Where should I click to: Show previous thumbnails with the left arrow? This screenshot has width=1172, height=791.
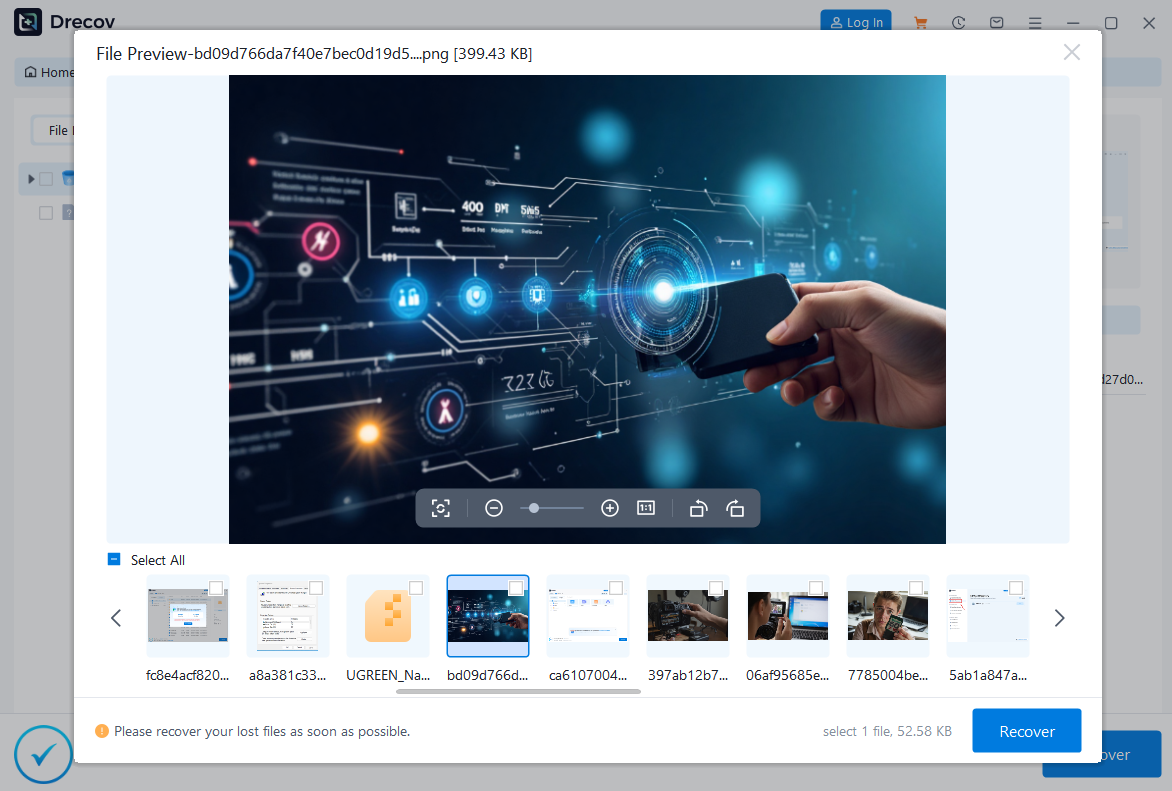115,618
